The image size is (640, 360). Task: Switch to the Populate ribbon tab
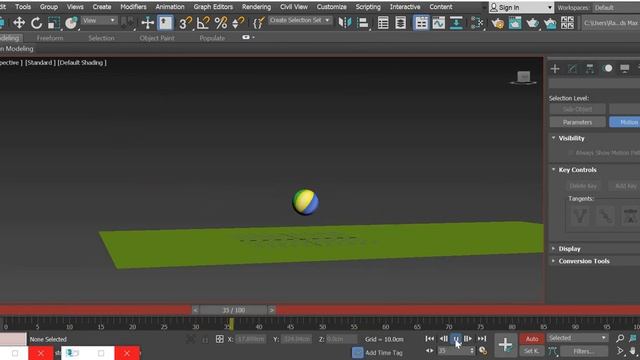point(212,38)
